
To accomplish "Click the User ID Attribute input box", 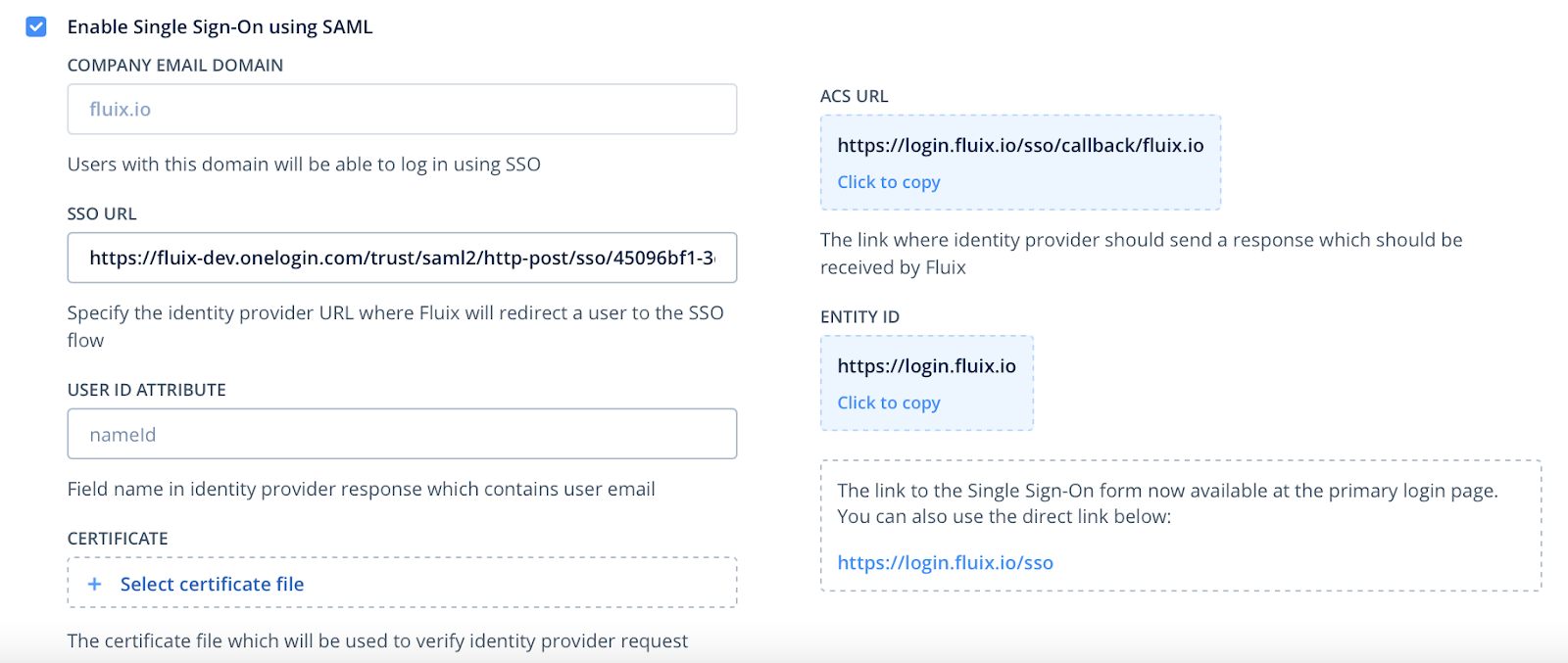I will (402, 434).
